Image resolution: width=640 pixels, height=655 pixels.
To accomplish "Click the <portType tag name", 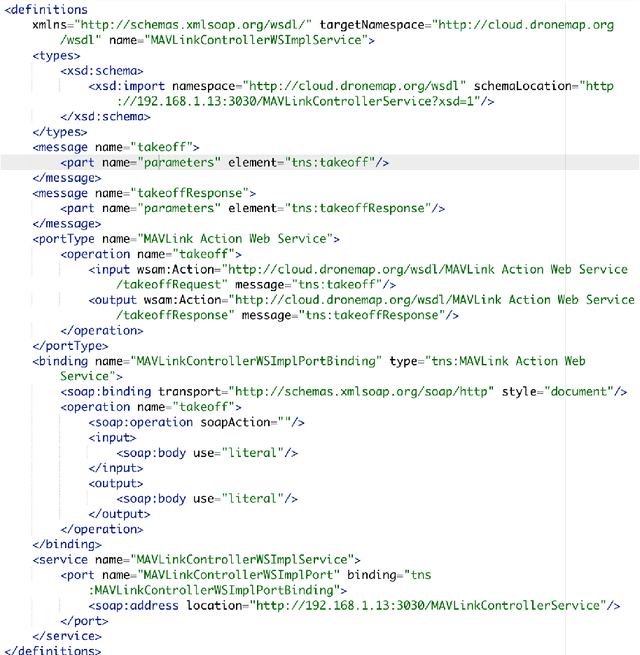I will click(63, 239).
